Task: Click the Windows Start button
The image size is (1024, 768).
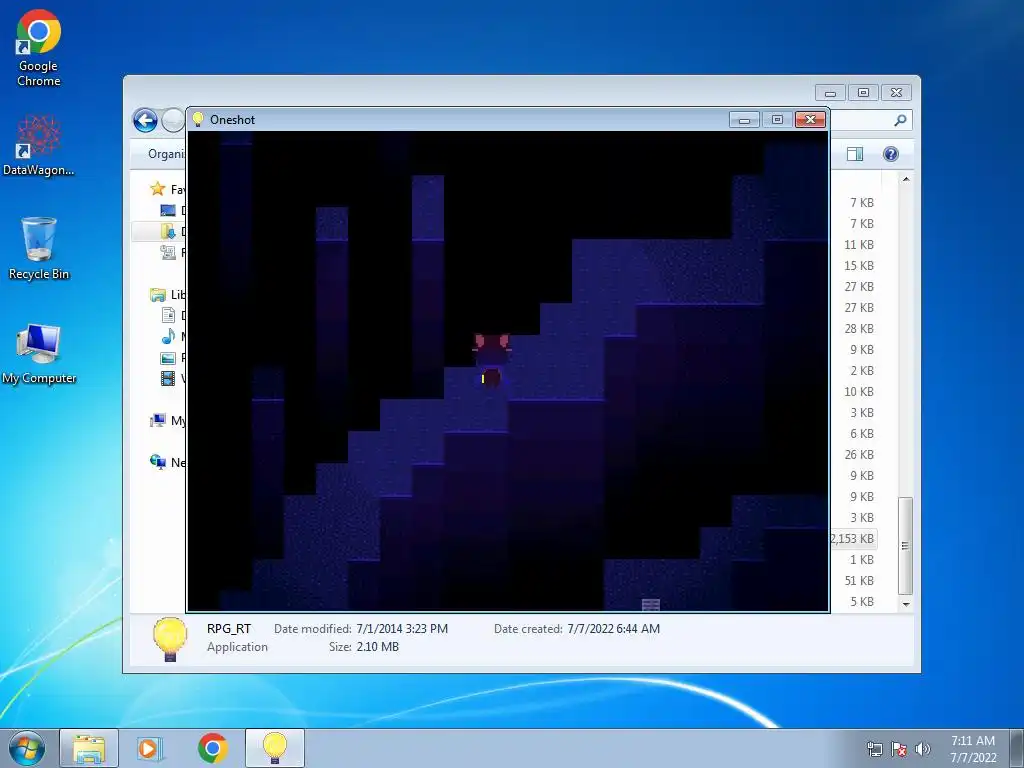Action: pyautogui.click(x=27, y=748)
